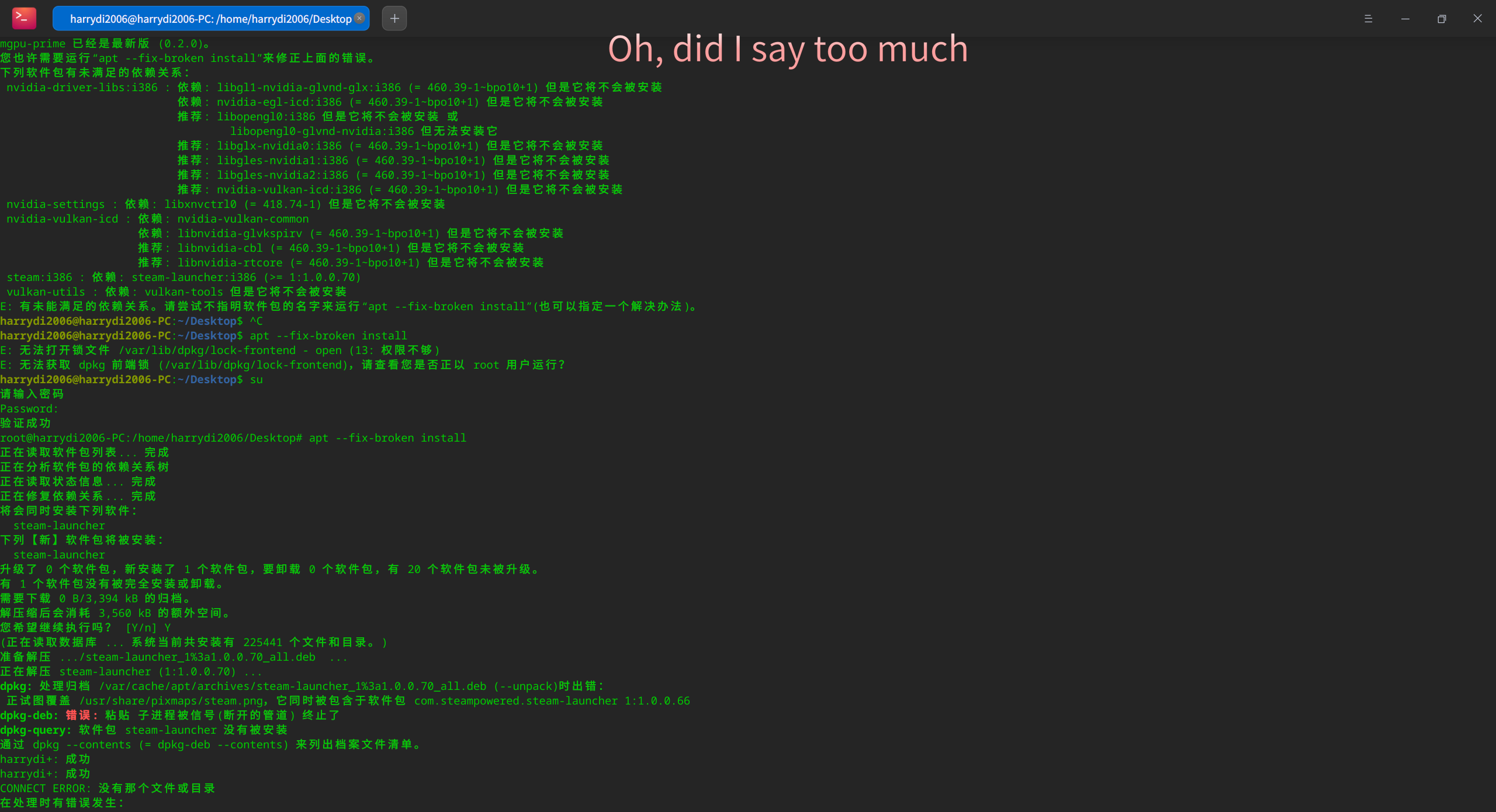This screenshot has width=1496, height=812.
Task: Click the nvidia-settings dependency line
Action: 226,204
